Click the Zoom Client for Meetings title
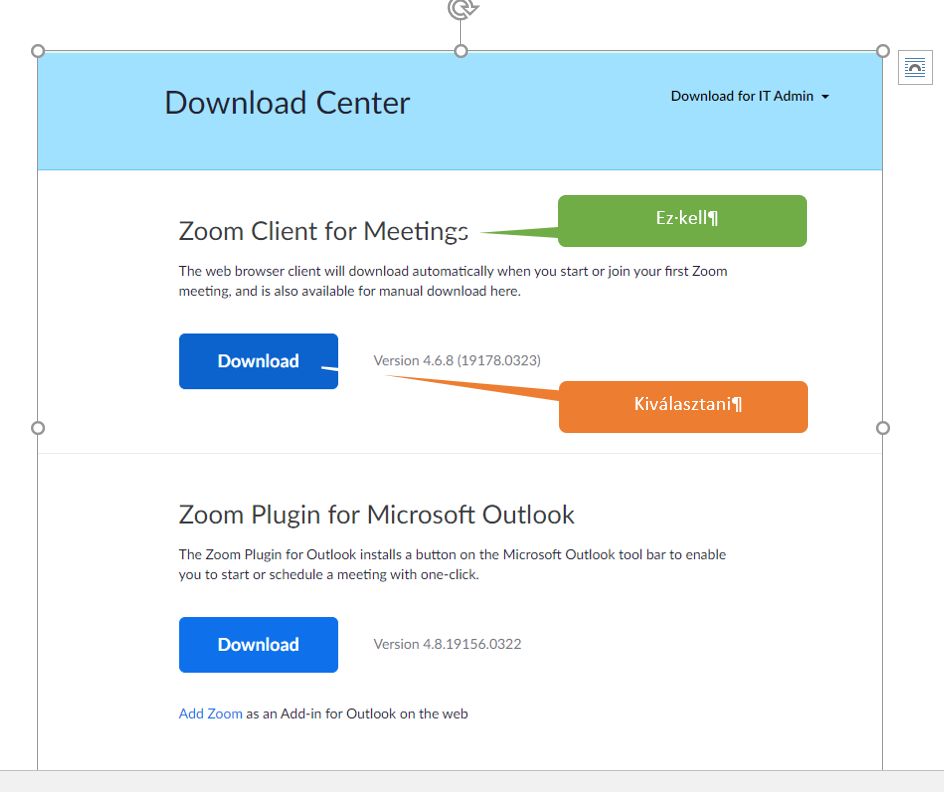This screenshot has height=792, width=944. (x=322, y=231)
